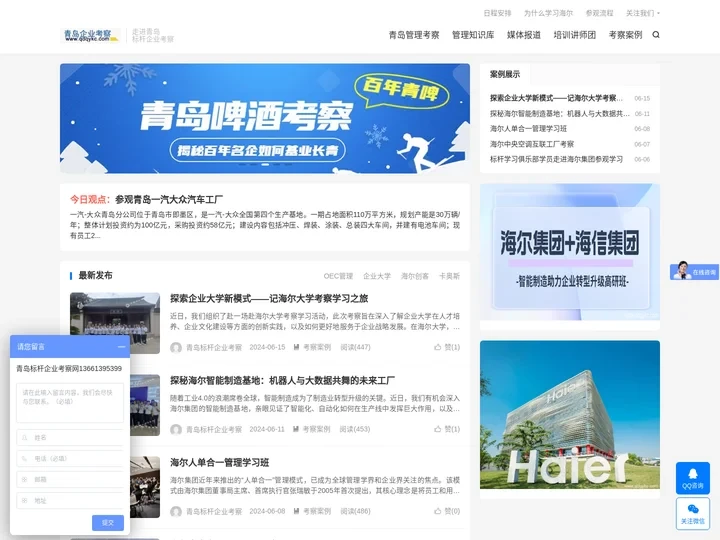Image resolution: width=720 pixels, height=540 pixels.
Task: Select the active carousel indicator dot
Action: pos(265,164)
